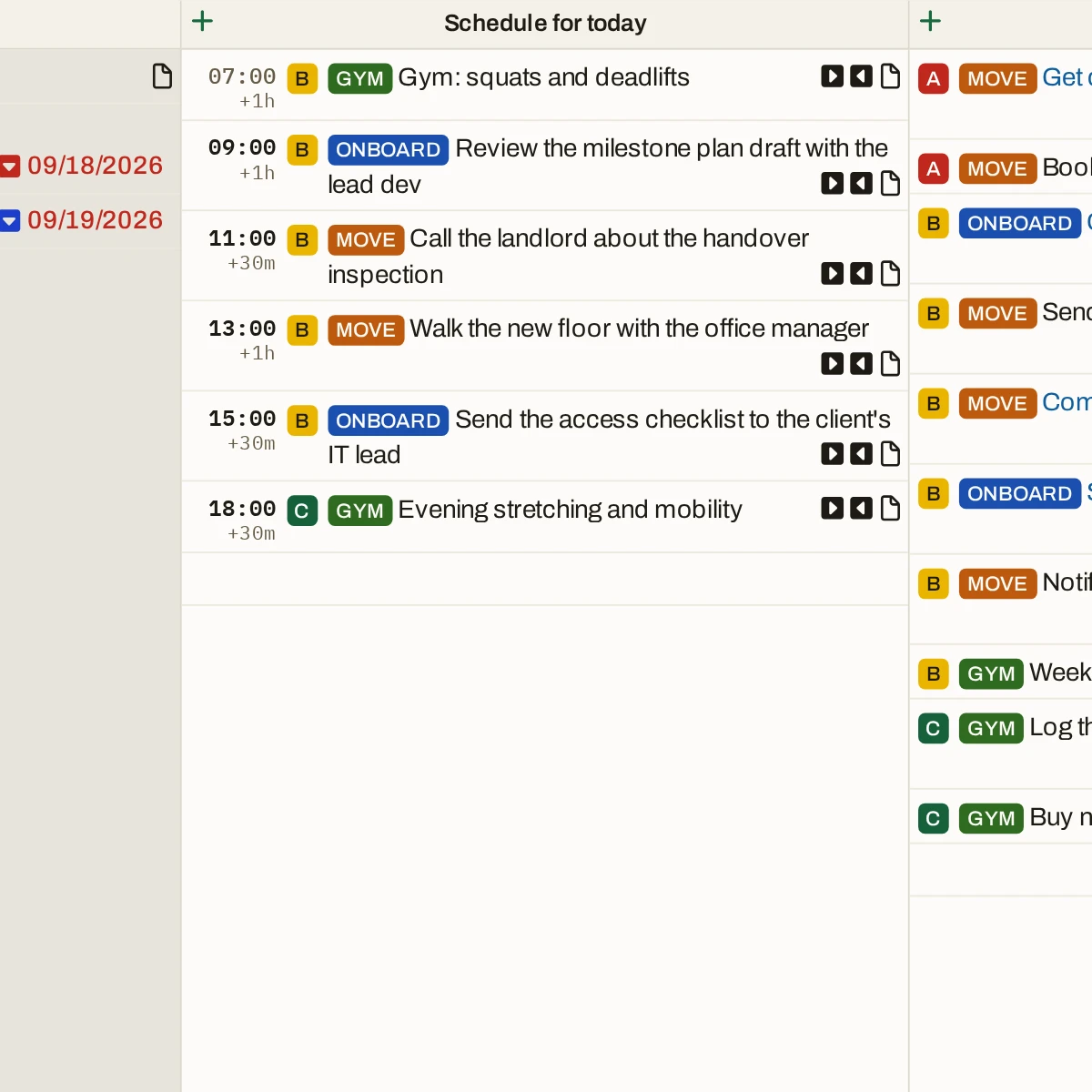The height and width of the screenshot is (1092, 1092).
Task: Click 'Walk the new floor with the office manager'
Action: coord(640,329)
